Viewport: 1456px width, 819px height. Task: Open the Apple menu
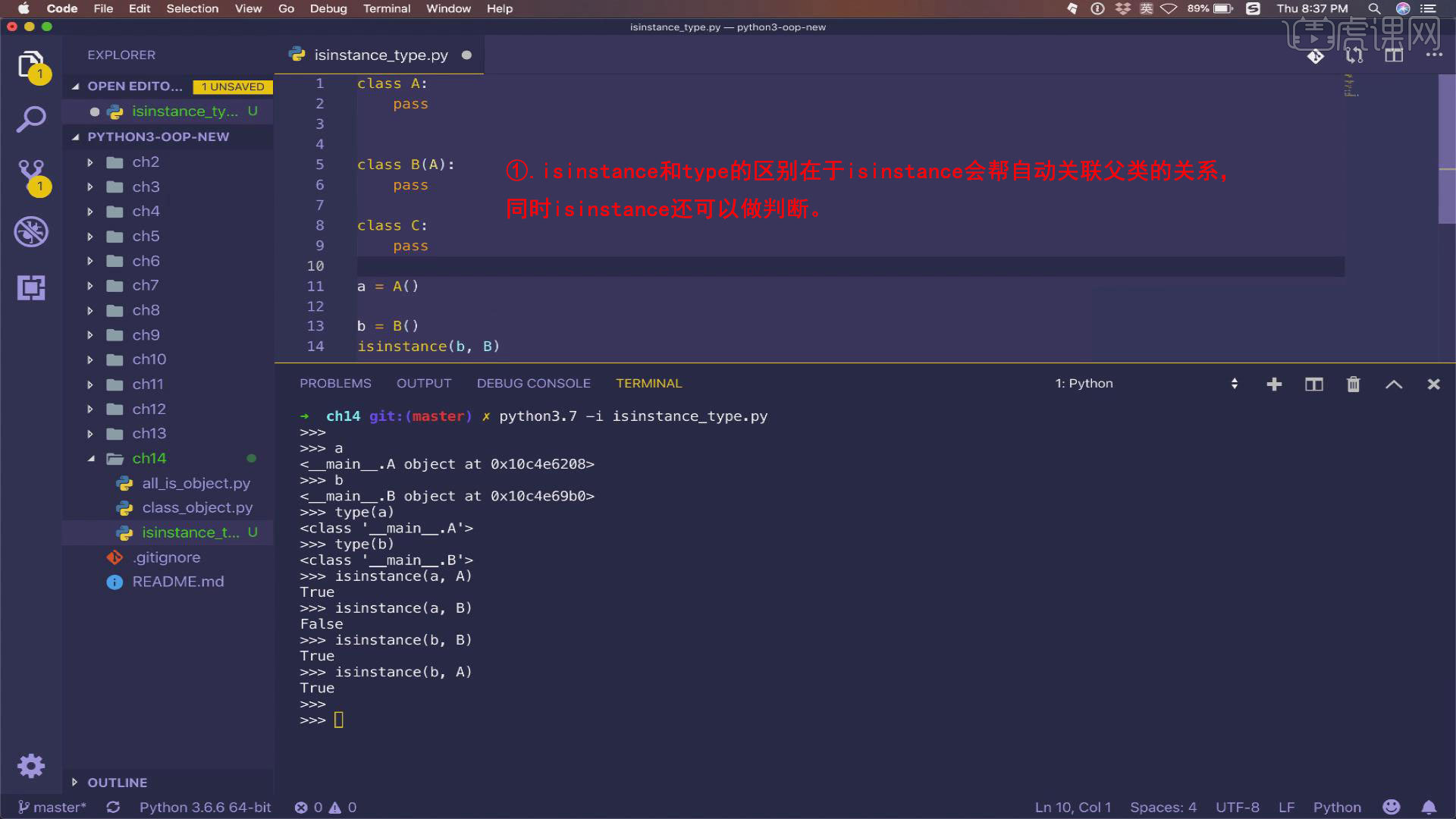pyautogui.click(x=24, y=8)
